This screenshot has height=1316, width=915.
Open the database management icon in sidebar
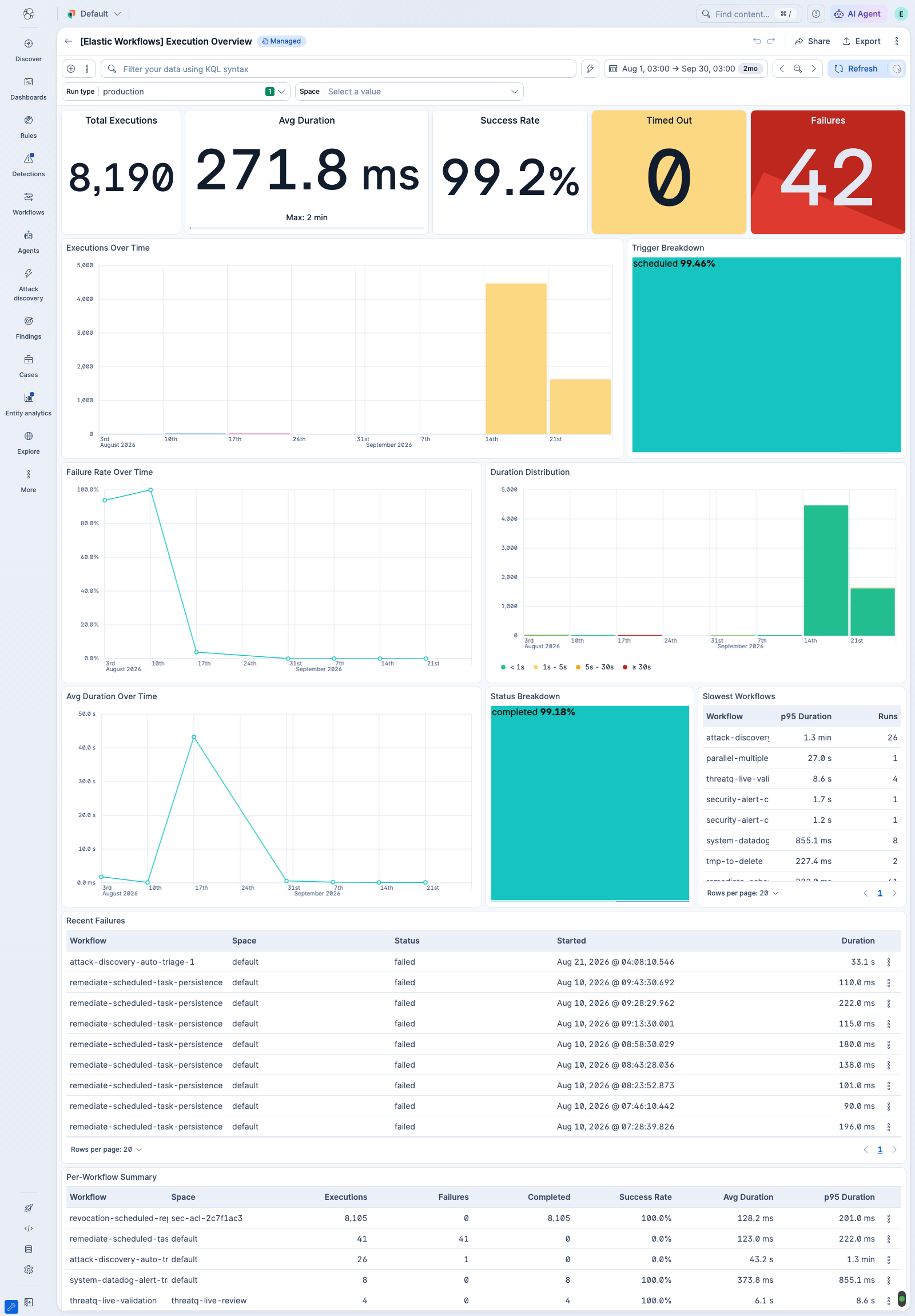[28, 1249]
